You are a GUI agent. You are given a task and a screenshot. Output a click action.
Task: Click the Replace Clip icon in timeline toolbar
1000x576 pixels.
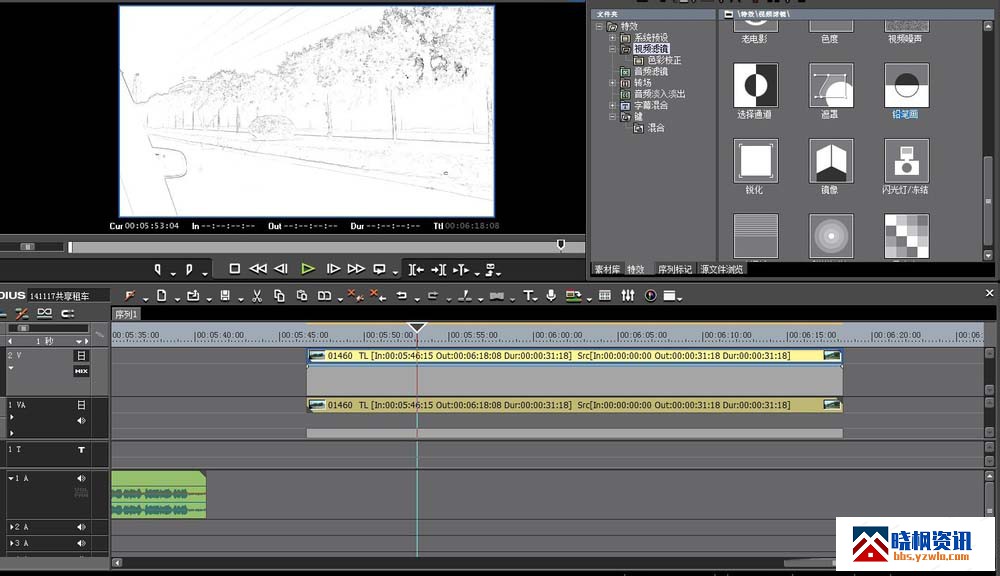click(325, 295)
